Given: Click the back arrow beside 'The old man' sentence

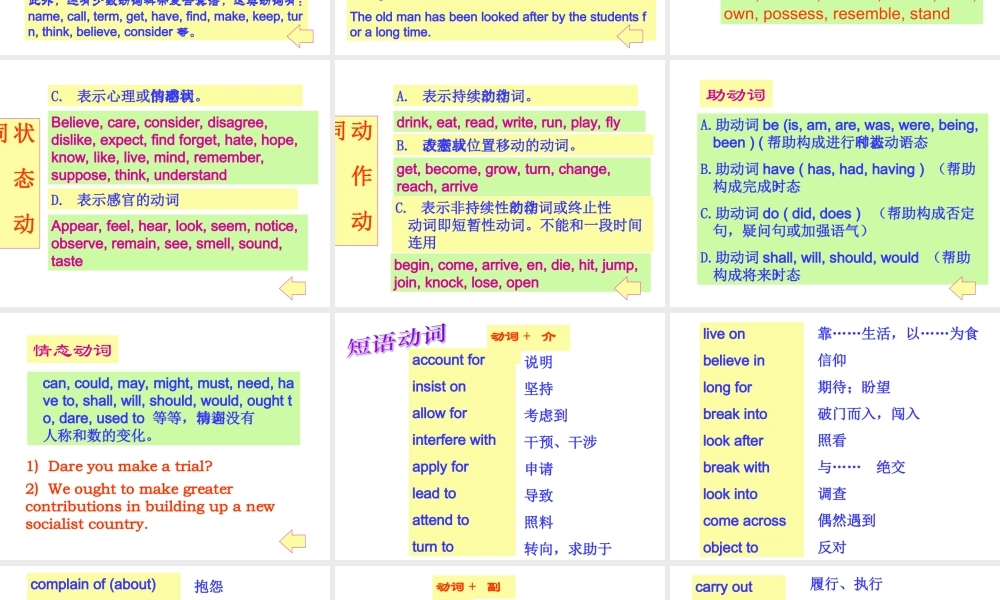Looking at the screenshot, I should [x=630, y=36].
